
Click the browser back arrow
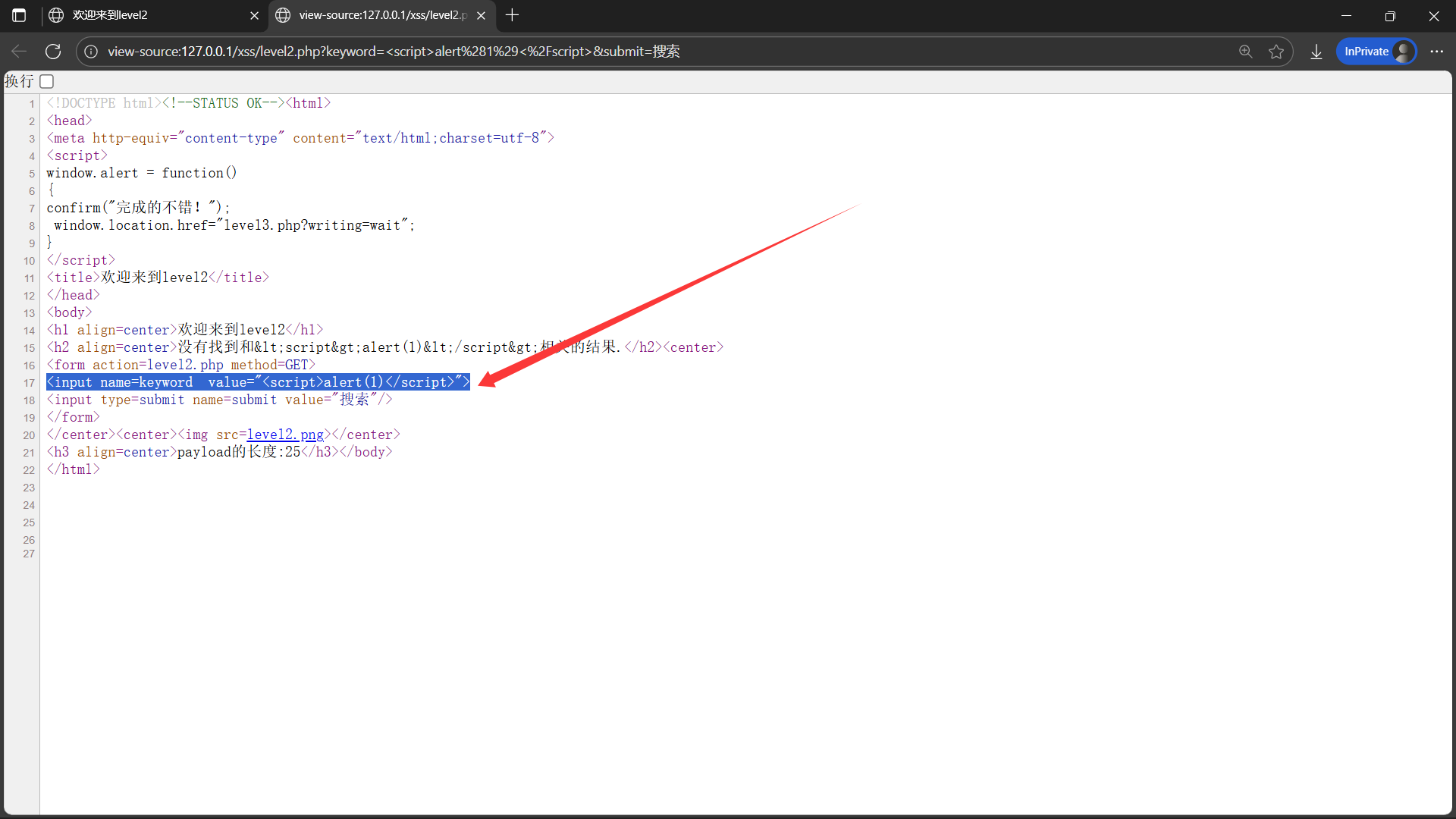19,52
